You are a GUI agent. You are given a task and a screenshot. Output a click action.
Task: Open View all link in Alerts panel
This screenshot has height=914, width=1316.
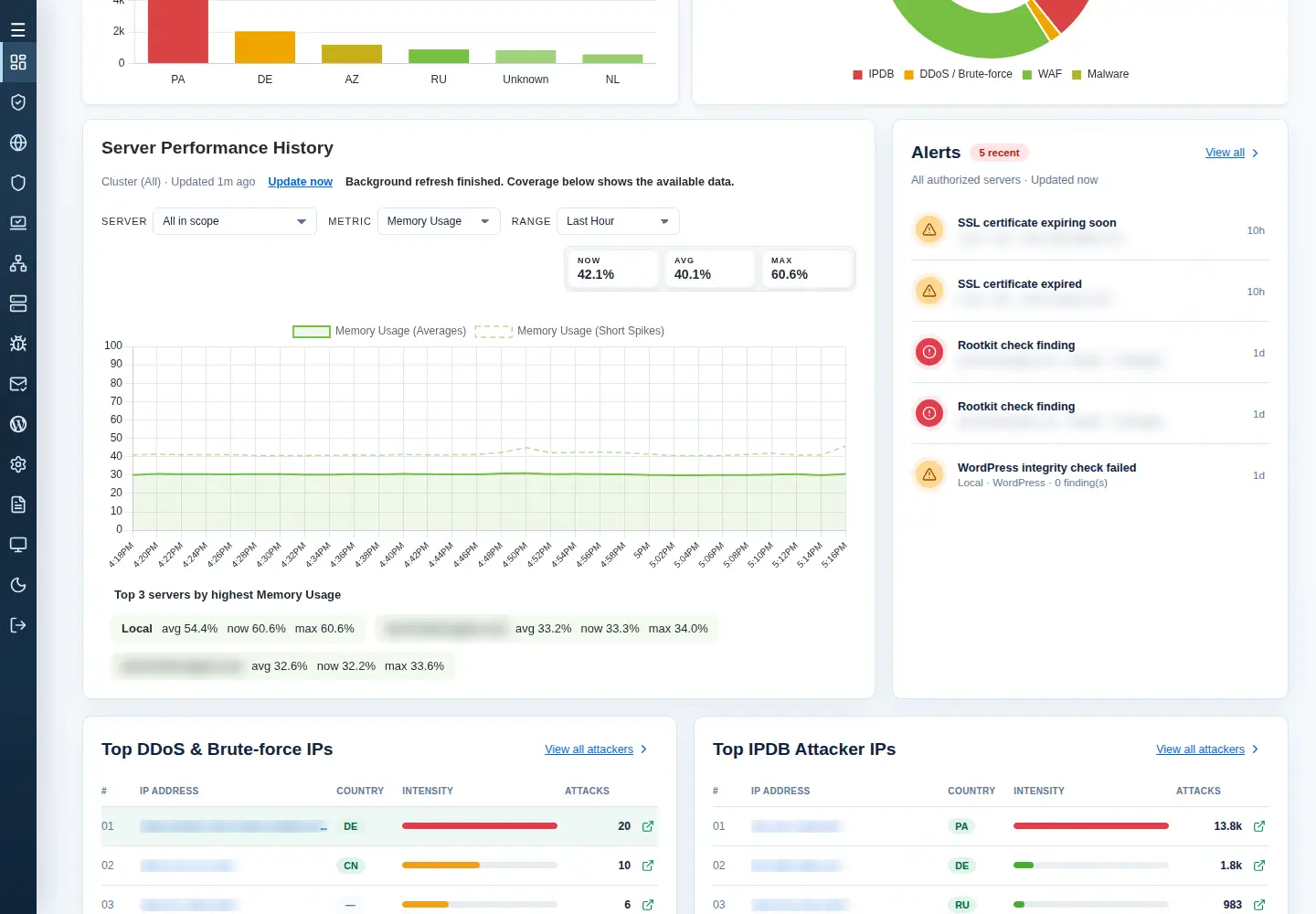pos(1225,153)
